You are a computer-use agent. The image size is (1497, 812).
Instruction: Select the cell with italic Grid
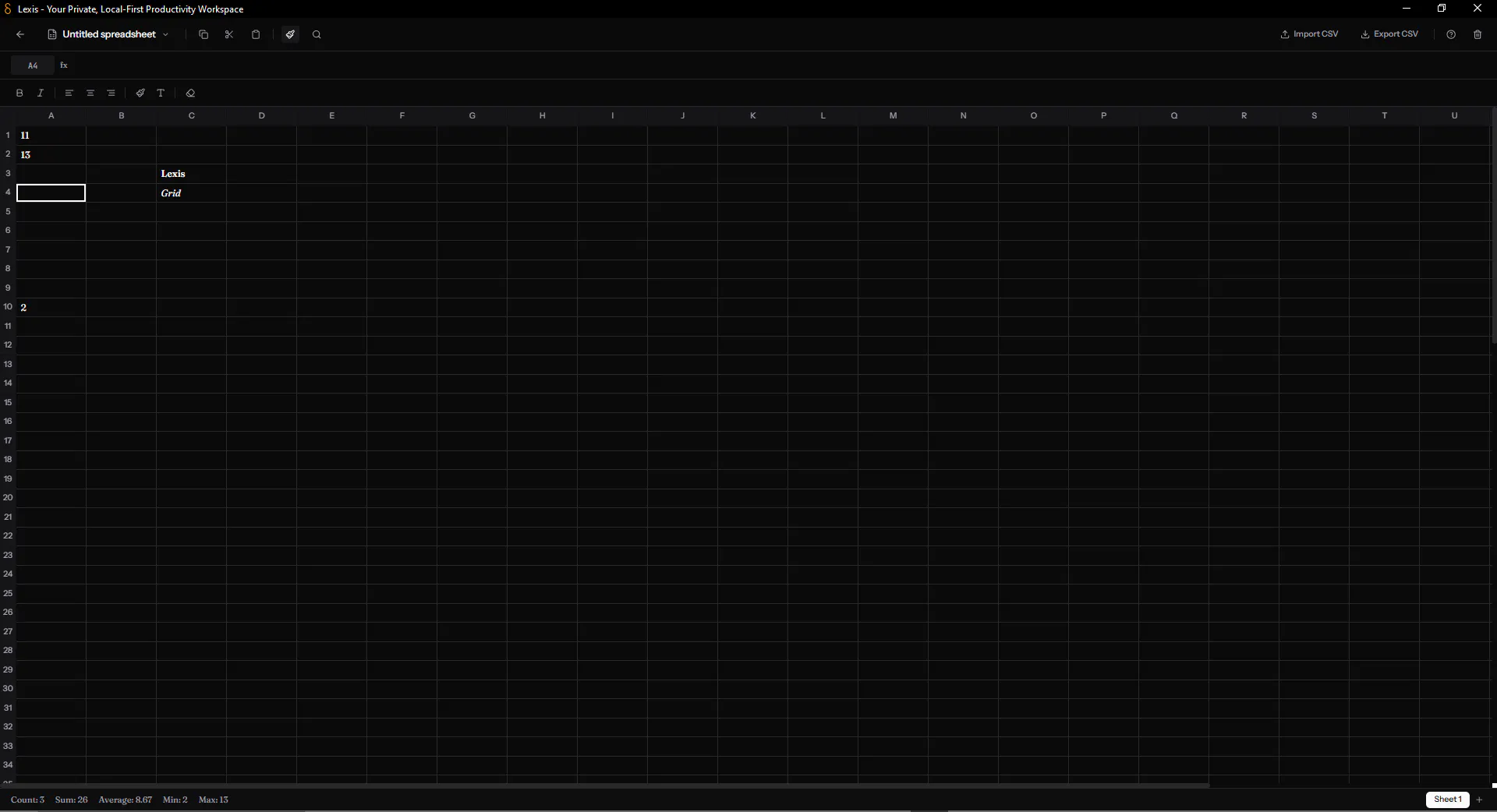tap(192, 192)
